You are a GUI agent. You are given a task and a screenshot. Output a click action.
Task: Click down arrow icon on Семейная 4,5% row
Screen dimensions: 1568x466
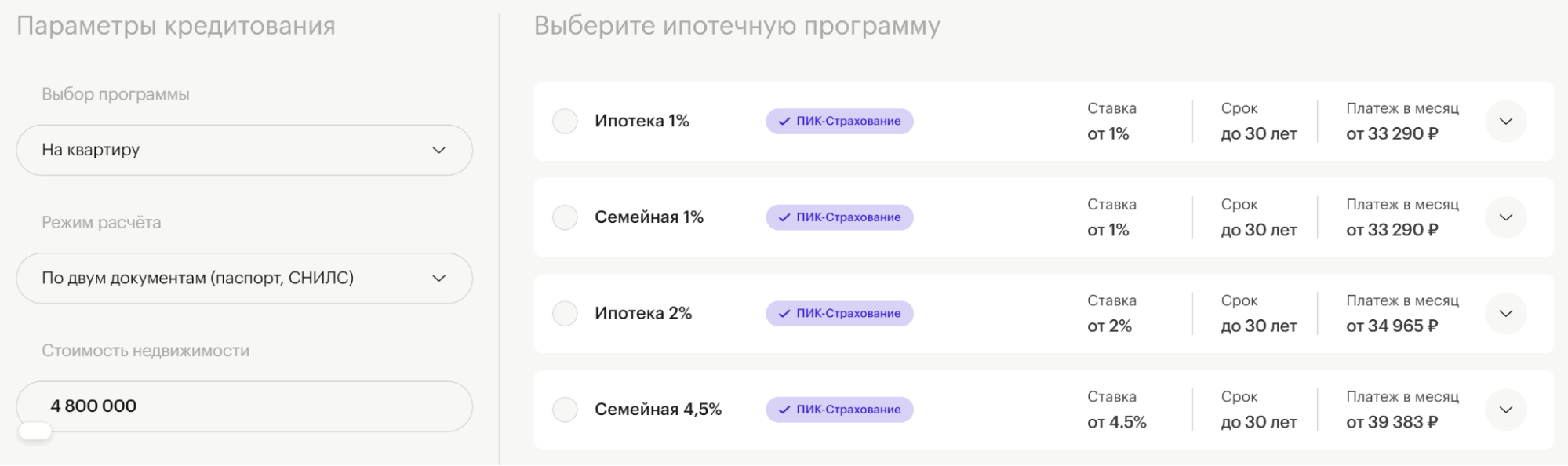click(1505, 409)
